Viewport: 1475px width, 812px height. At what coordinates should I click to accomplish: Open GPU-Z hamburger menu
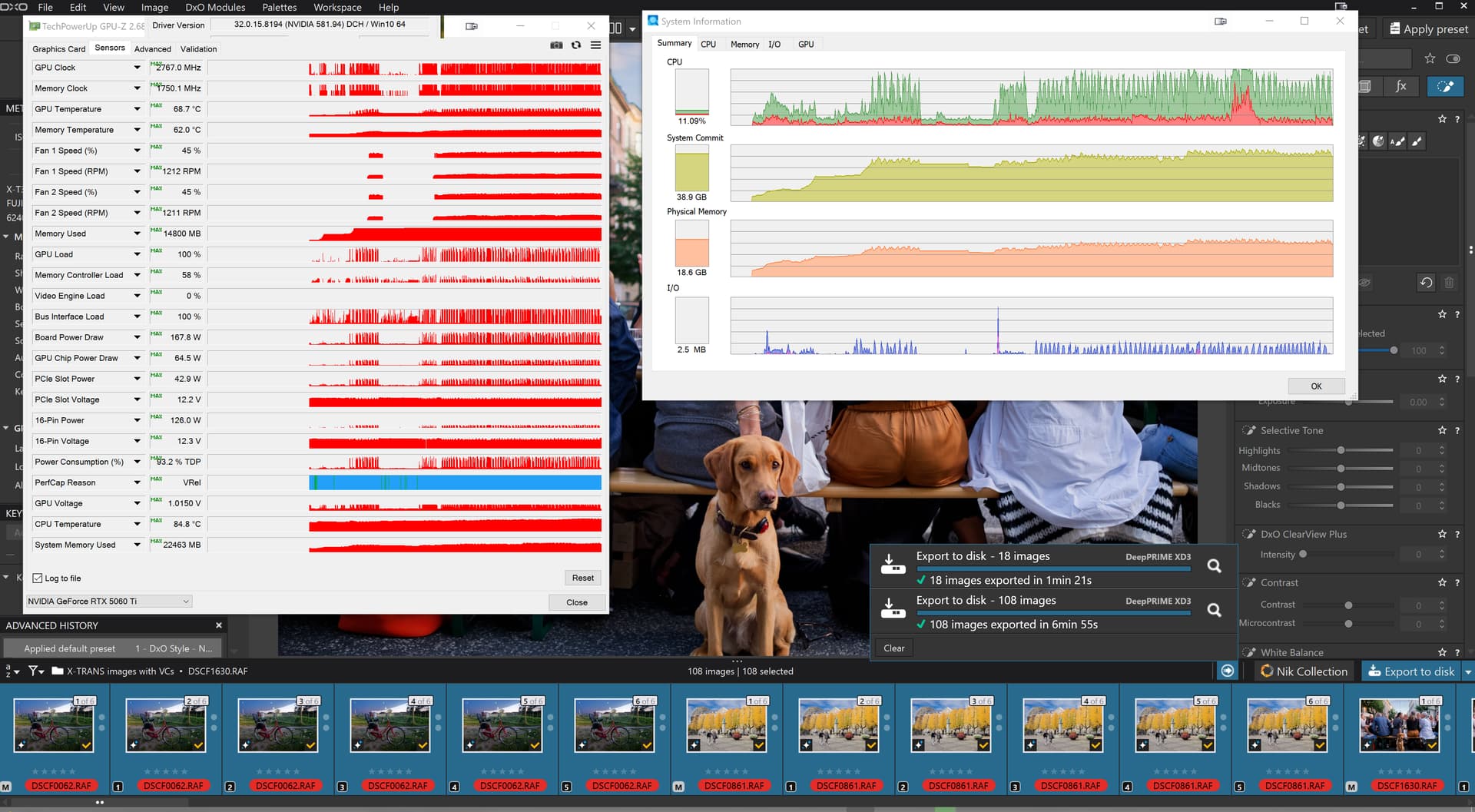[595, 45]
